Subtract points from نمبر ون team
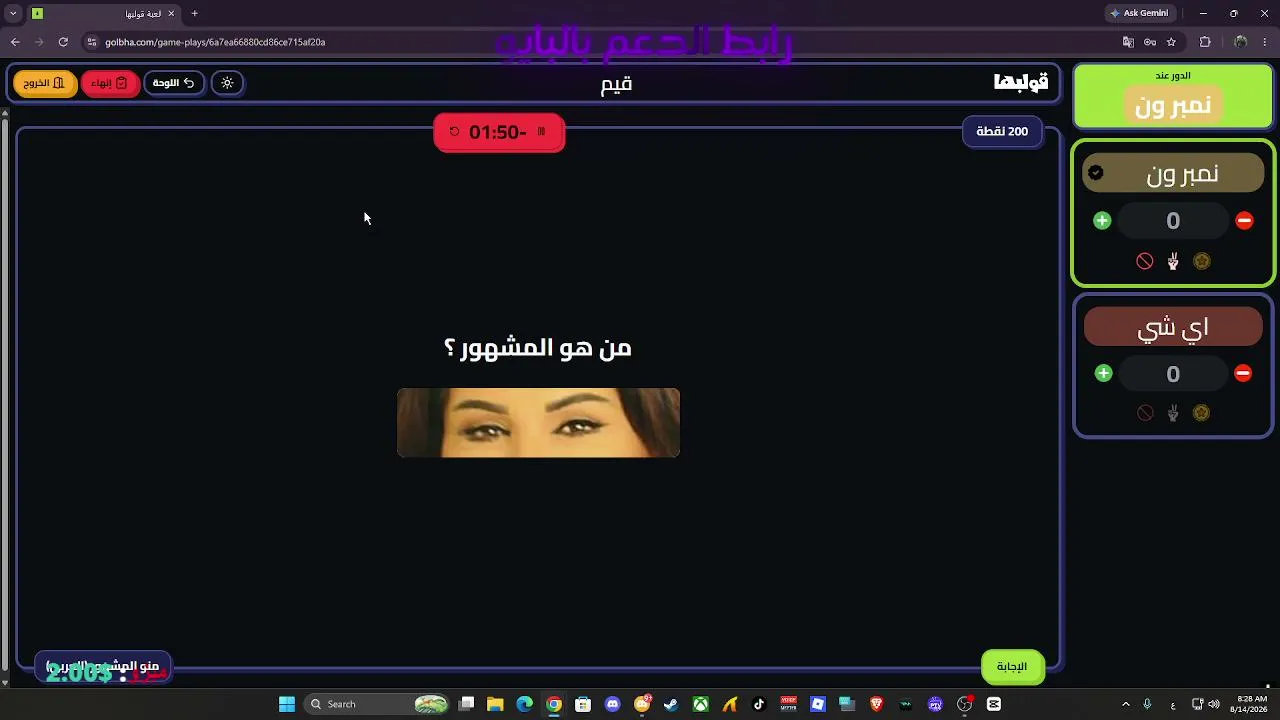Viewport: 1280px width, 720px height. [x=1244, y=221]
